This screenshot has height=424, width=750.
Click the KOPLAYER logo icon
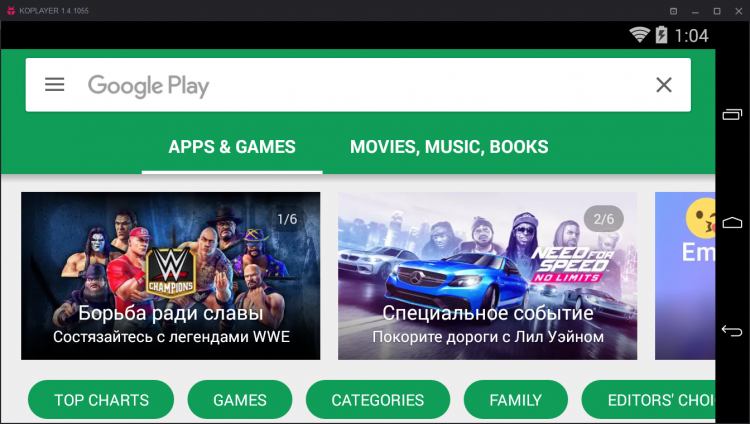(11, 10)
